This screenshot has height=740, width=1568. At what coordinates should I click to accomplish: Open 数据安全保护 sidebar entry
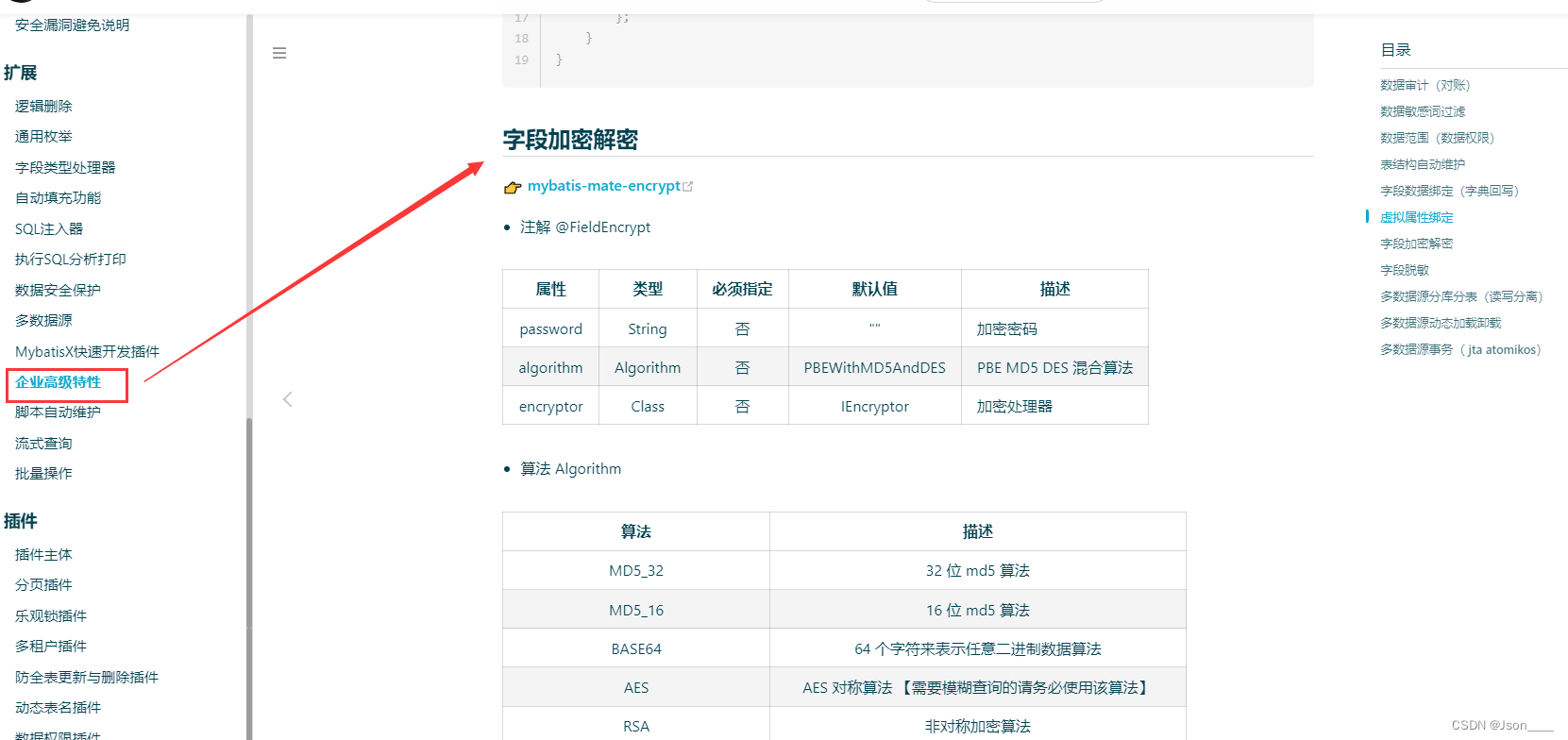tap(58, 290)
